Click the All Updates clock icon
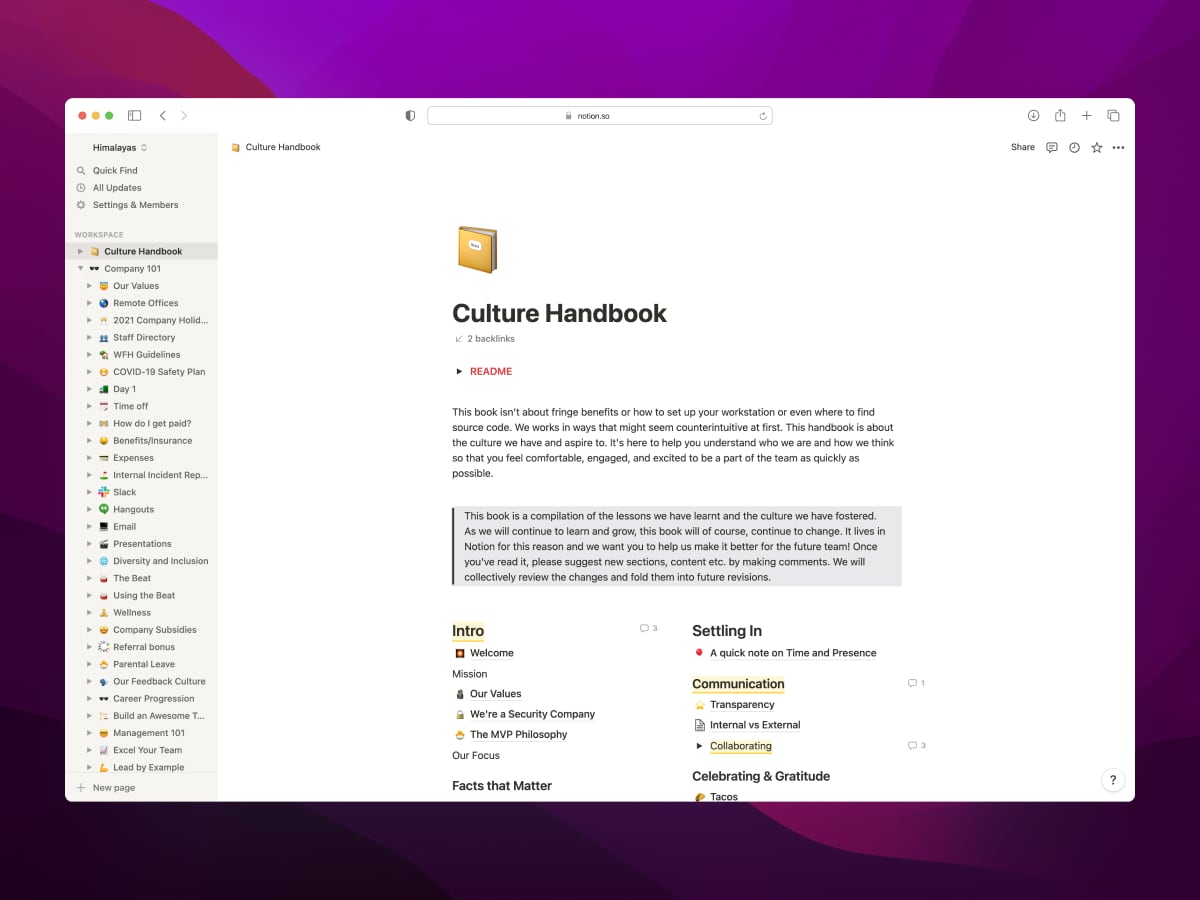The height and width of the screenshot is (900, 1200). pyautogui.click(x=81, y=188)
